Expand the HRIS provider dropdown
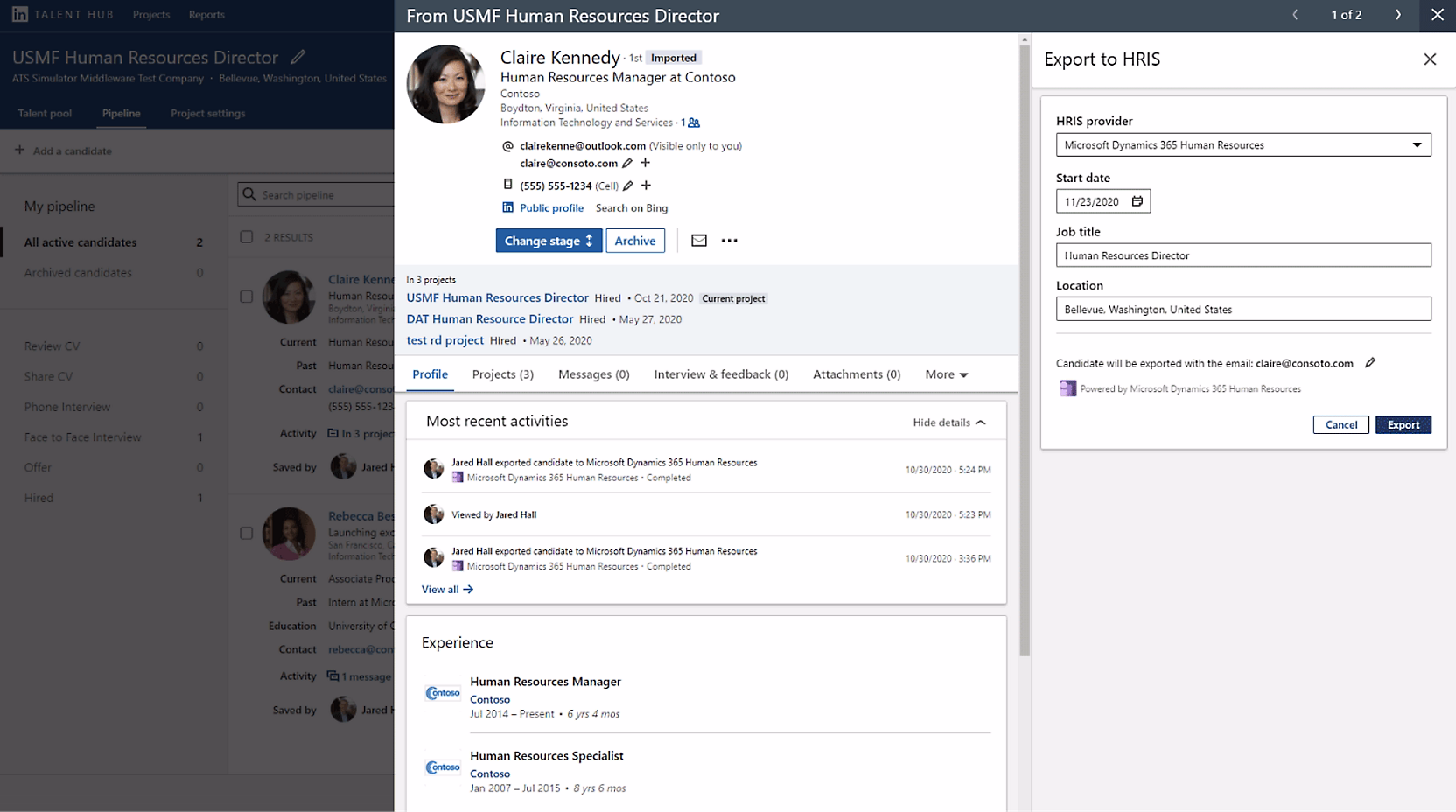The width and height of the screenshot is (1456, 812). pyautogui.click(x=1416, y=145)
